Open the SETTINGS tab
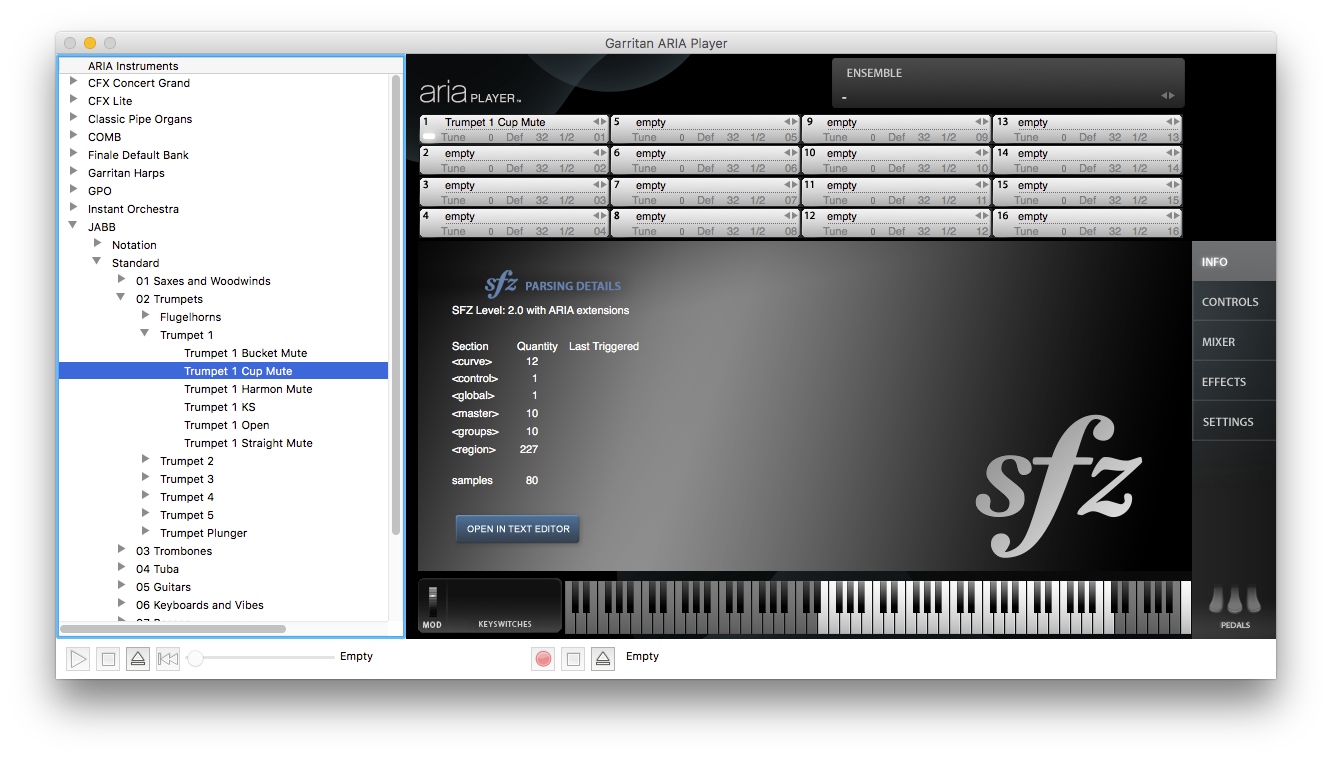The height and width of the screenshot is (759, 1332). click(1234, 422)
